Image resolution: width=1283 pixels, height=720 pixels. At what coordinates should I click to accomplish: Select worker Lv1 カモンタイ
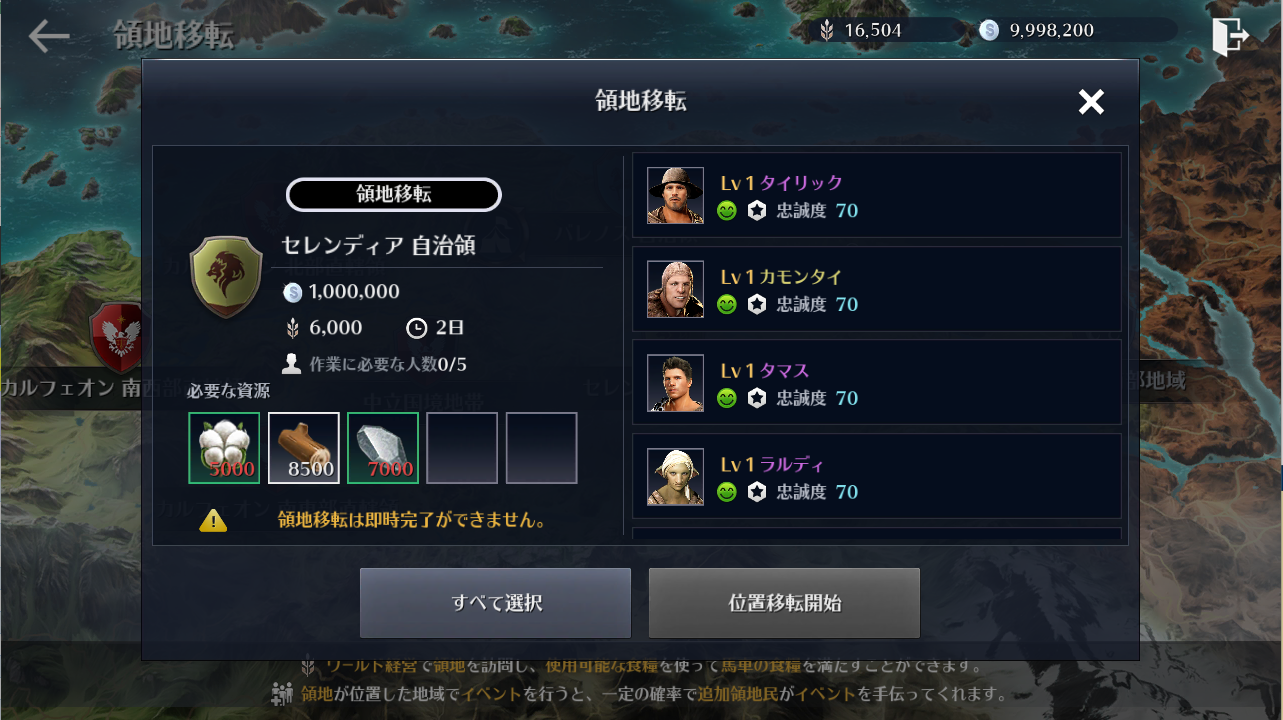(x=877, y=290)
